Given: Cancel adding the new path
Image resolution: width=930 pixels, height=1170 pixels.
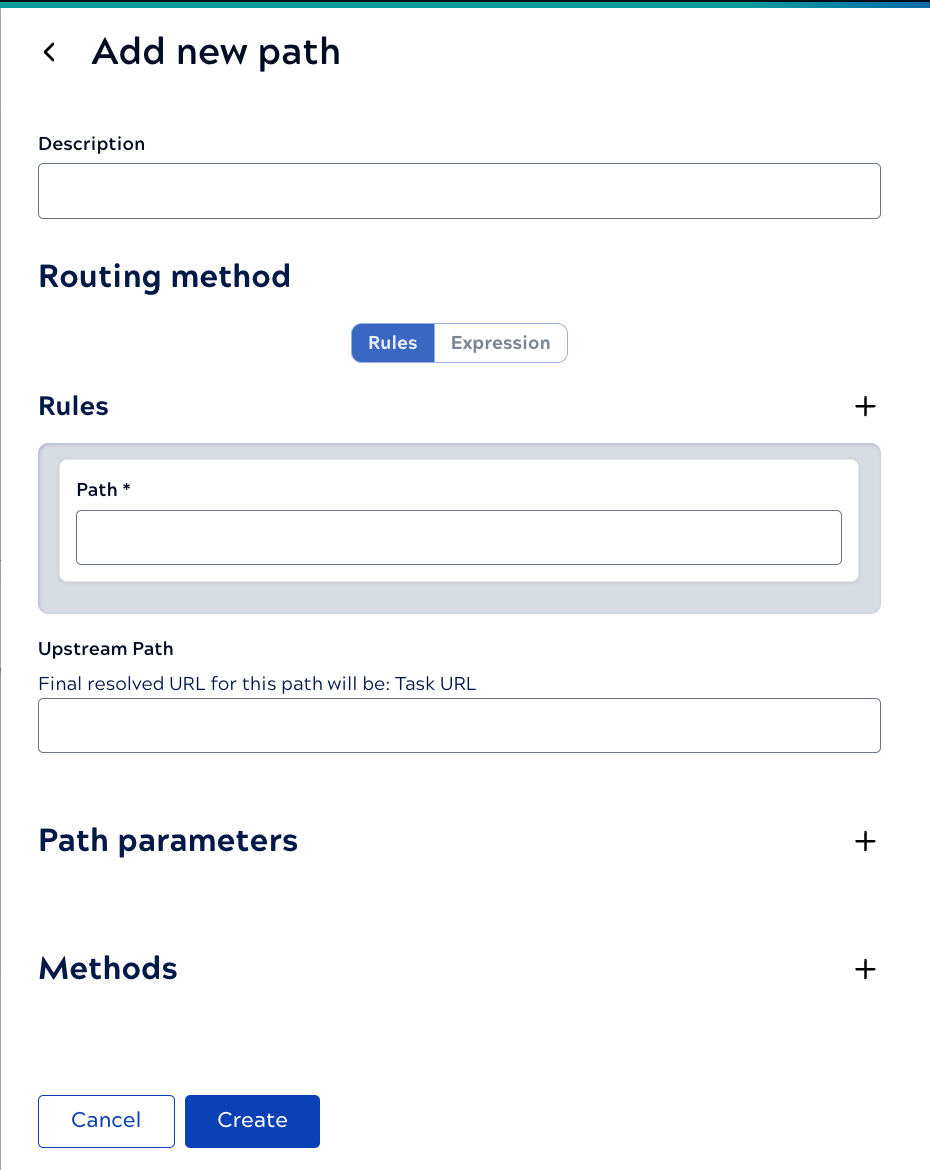Looking at the screenshot, I should point(106,1121).
